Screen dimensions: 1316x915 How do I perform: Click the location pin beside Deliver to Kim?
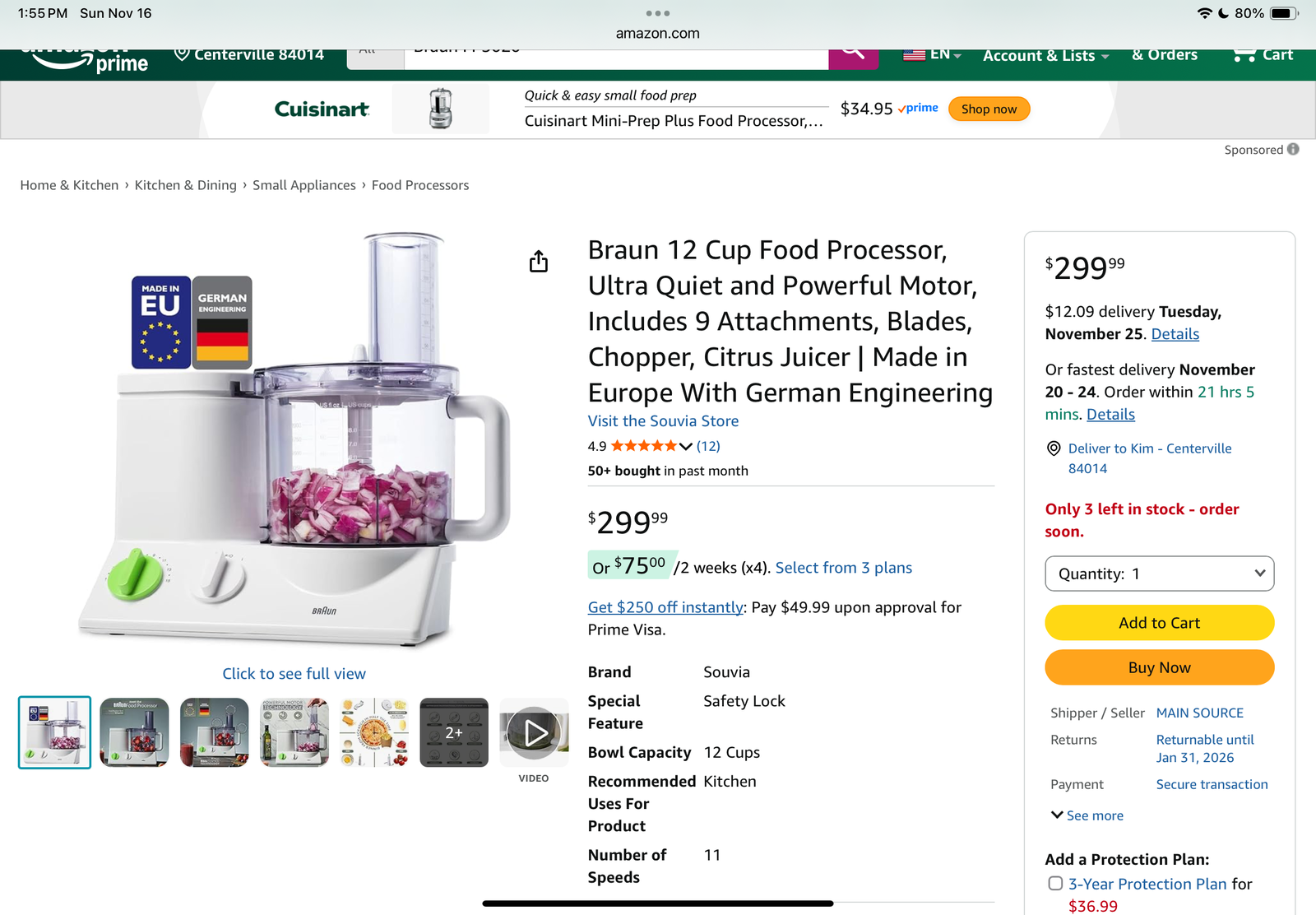(x=1053, y=448)
